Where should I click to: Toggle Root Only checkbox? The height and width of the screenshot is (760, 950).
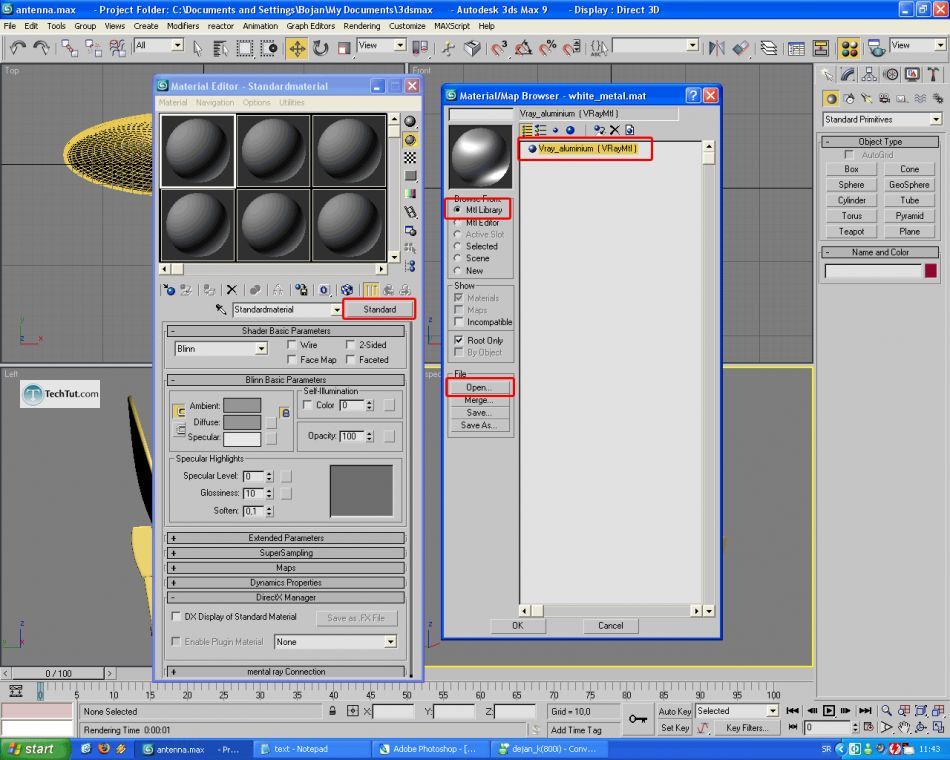coord(459,340)
